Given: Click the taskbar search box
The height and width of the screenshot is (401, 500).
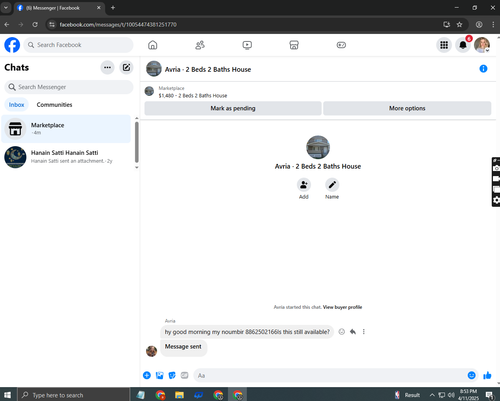Looking at the screenshot, I should coord(73,395).
